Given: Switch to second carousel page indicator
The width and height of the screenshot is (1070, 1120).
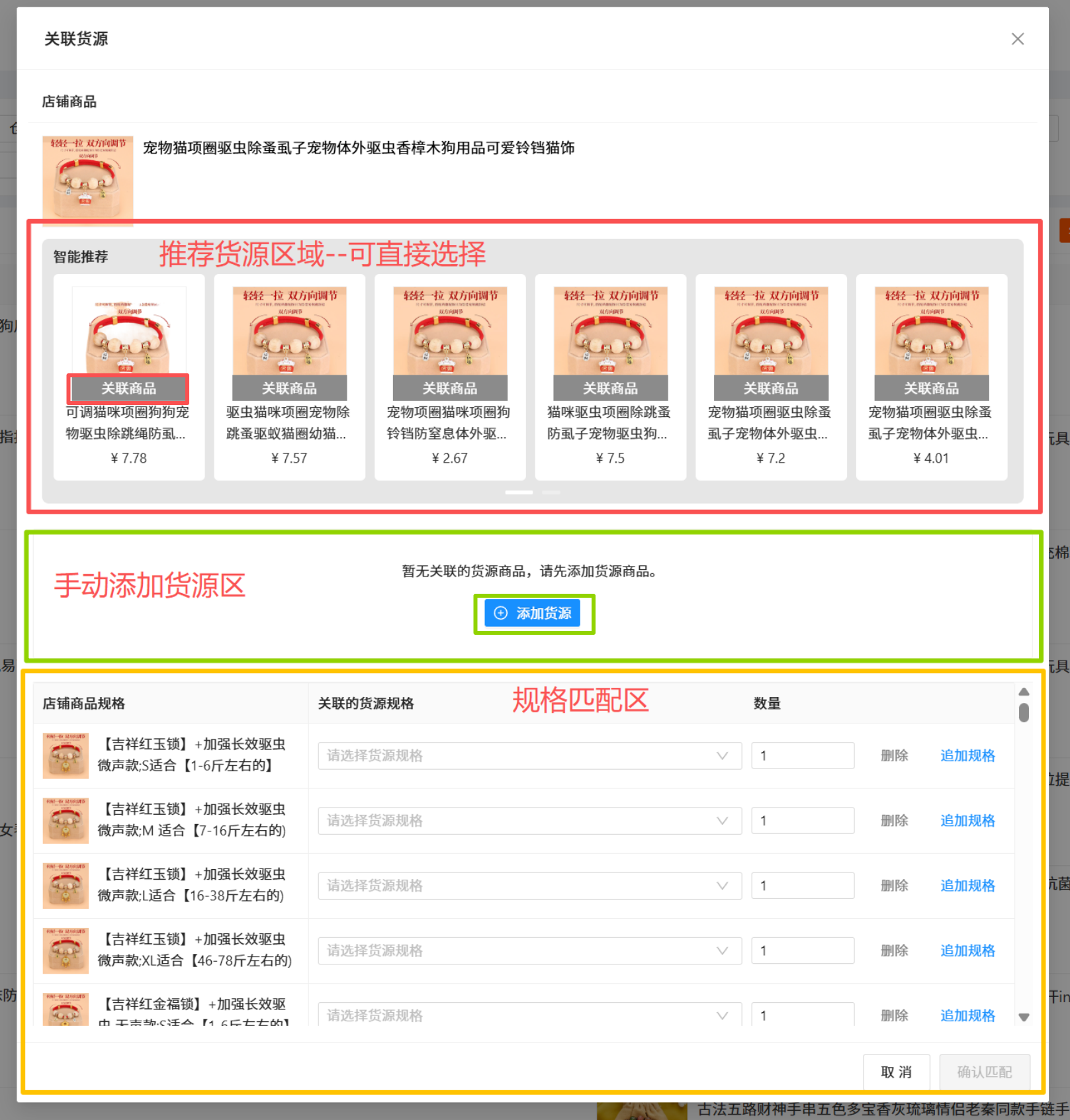Looking at the screenshot, I should [551, 492].
